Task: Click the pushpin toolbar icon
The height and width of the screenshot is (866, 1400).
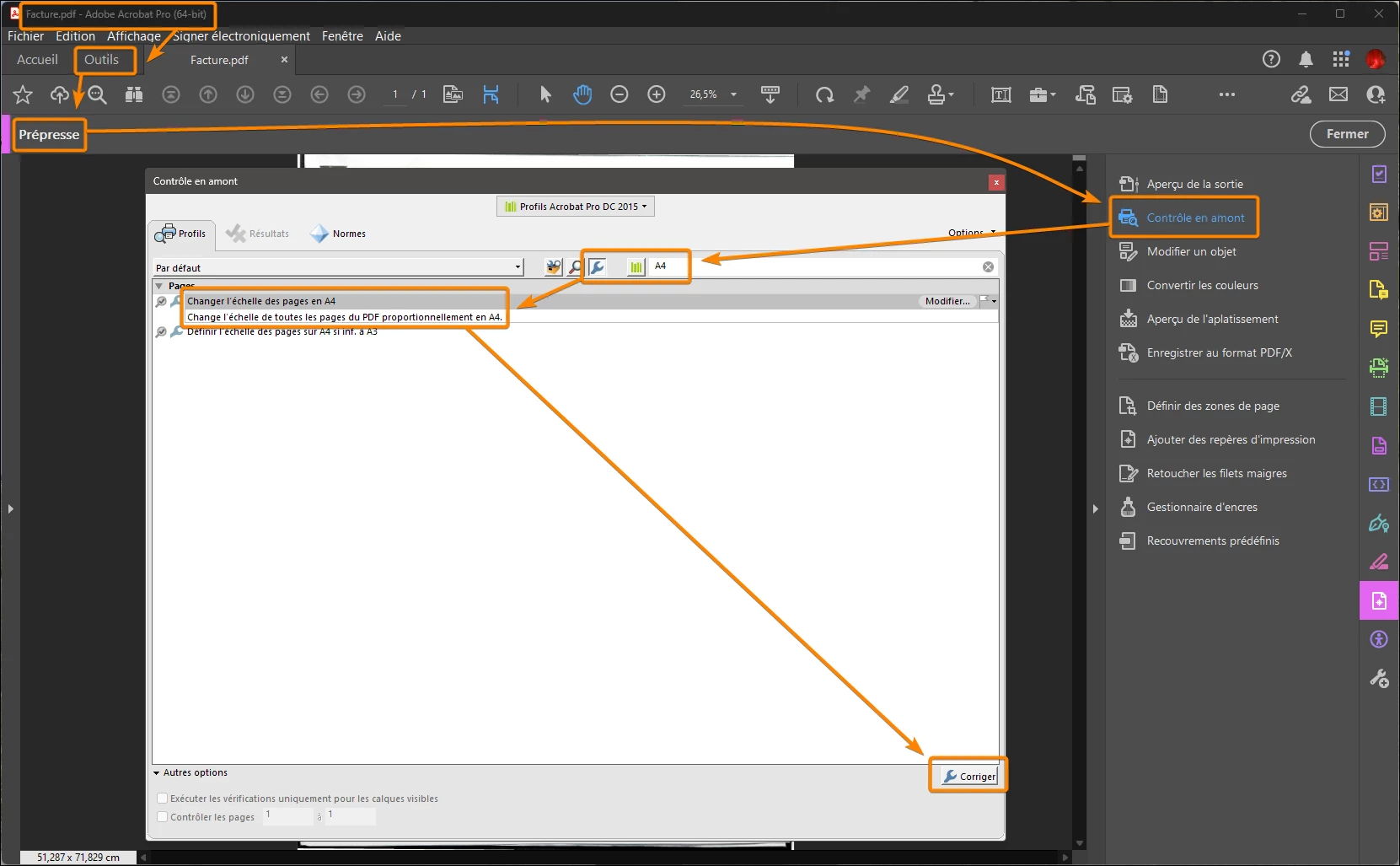Action: [861, 94]
